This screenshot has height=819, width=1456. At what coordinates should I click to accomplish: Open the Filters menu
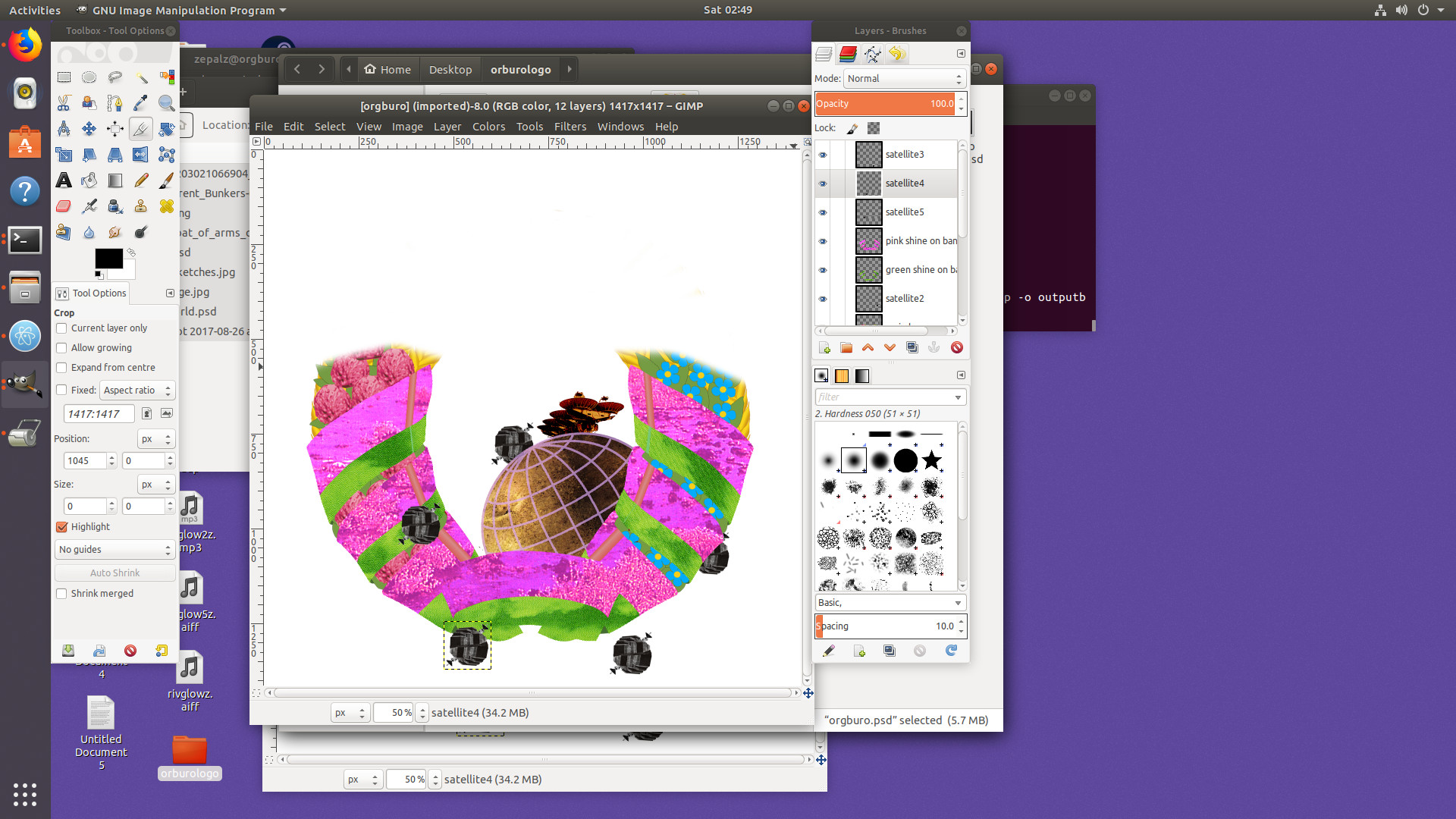point(570,127)
